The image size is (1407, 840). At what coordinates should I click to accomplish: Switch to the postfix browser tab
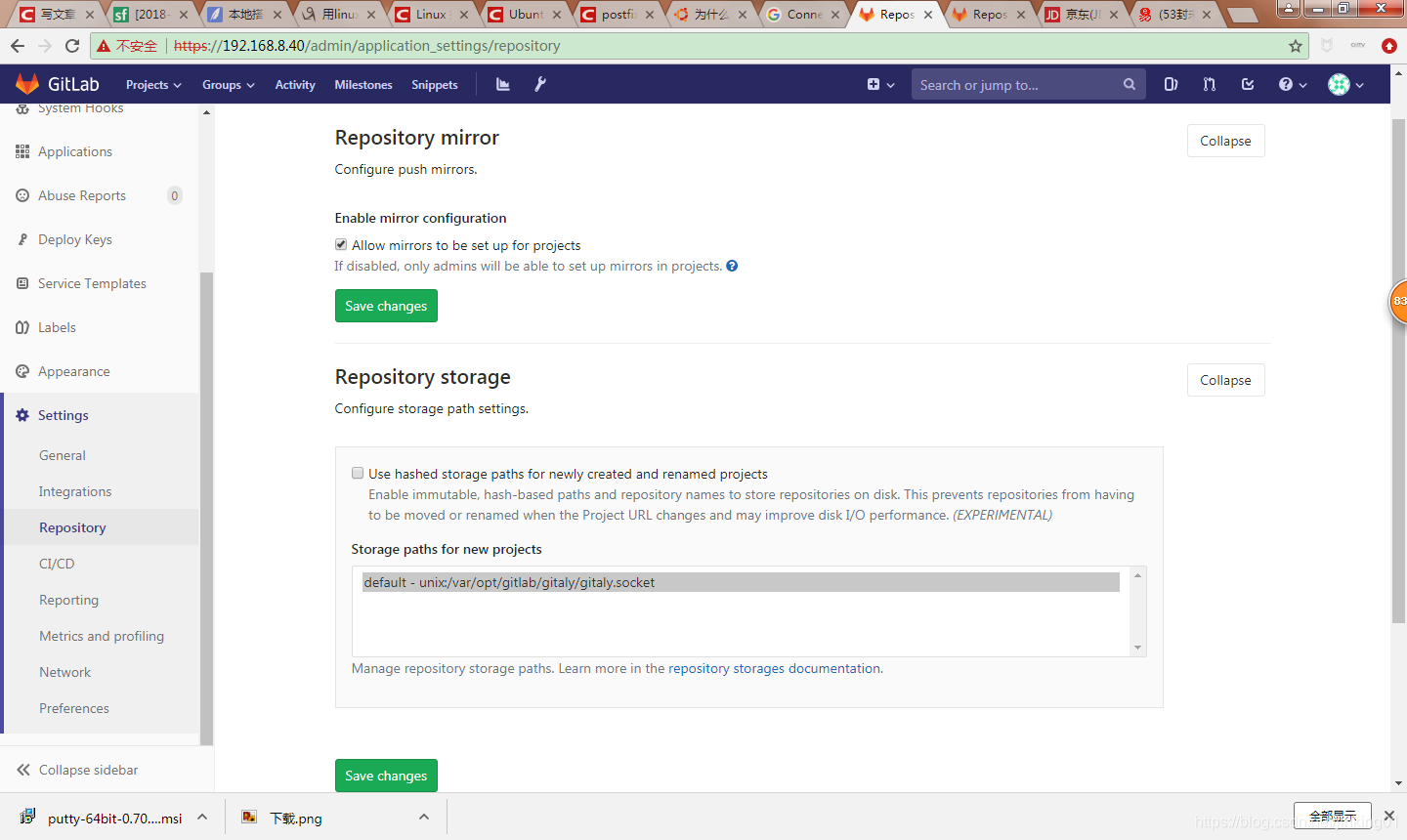point(618,15)
